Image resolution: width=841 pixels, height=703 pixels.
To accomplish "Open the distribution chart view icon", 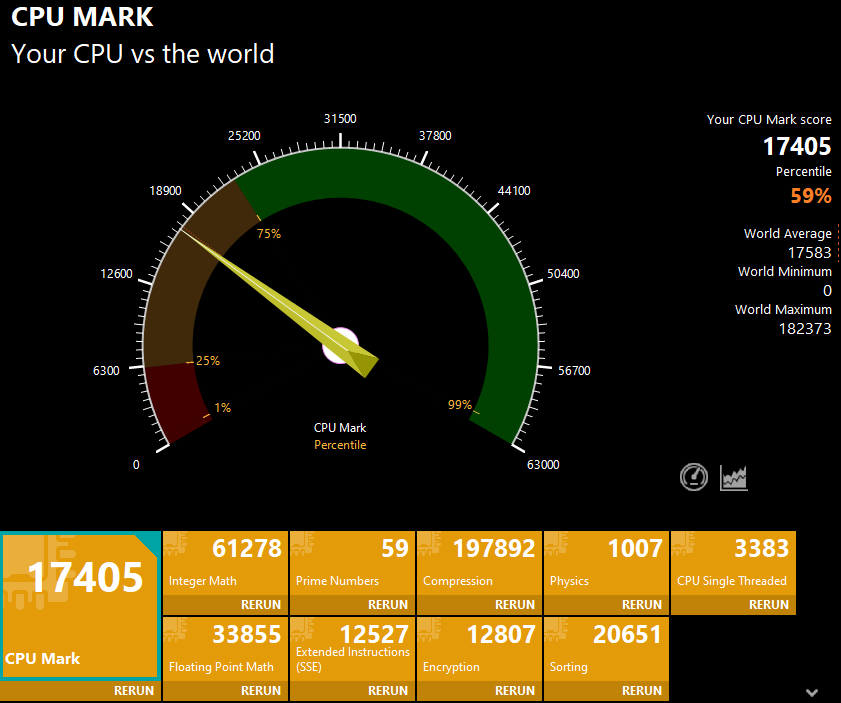I will (x=734, y=477).
